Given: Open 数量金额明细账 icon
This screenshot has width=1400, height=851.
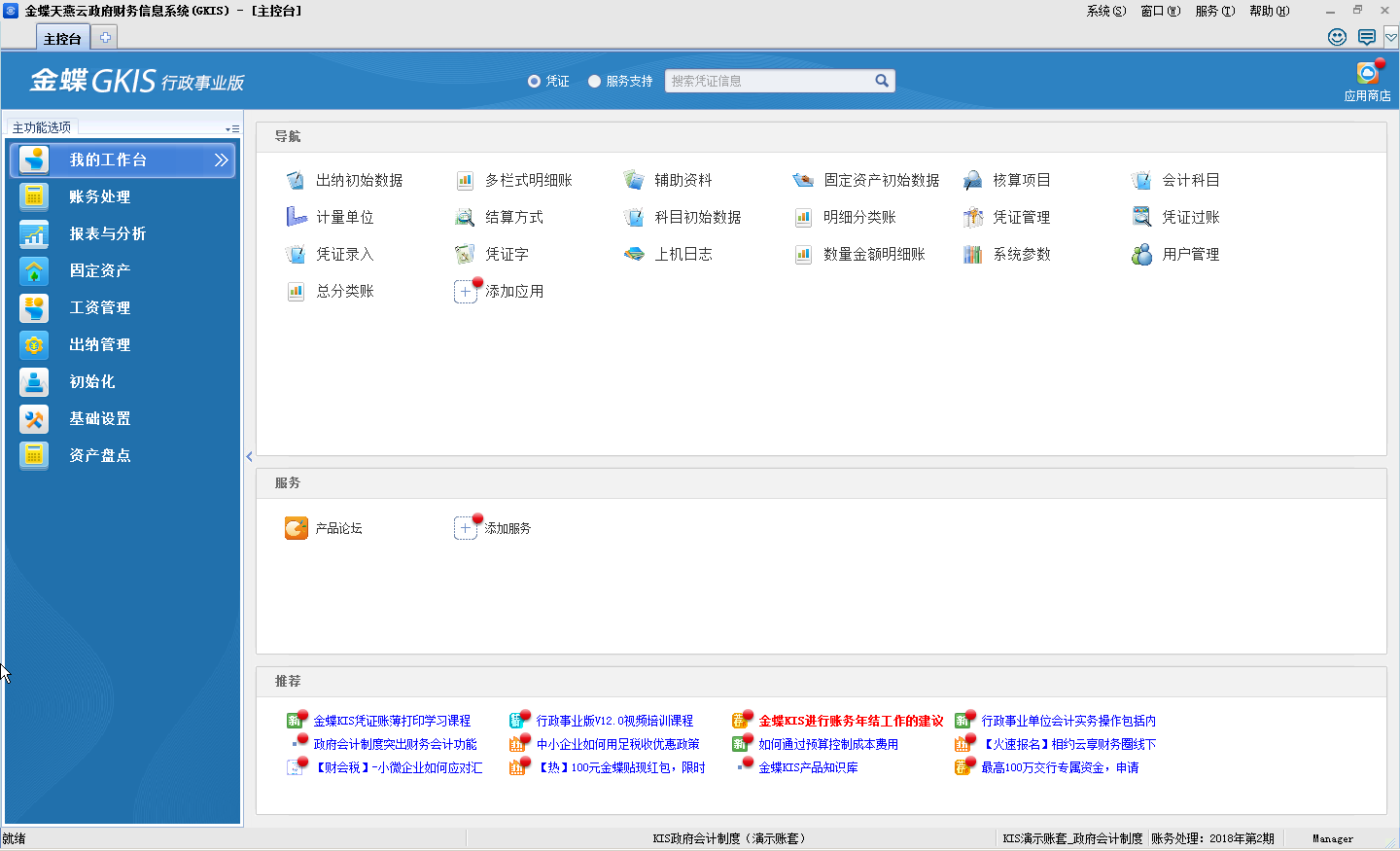Looking at the screenshot, I should click(x=803, y=254).
